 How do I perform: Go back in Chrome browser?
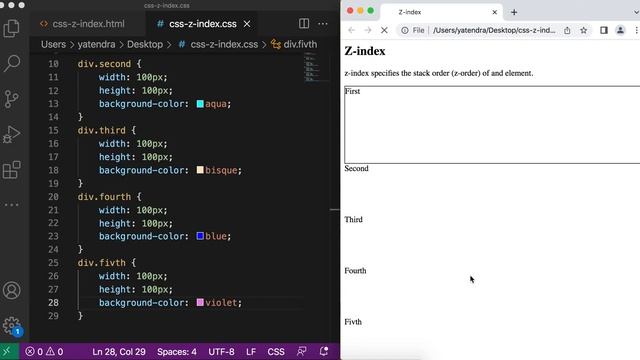tap(351, 30)
